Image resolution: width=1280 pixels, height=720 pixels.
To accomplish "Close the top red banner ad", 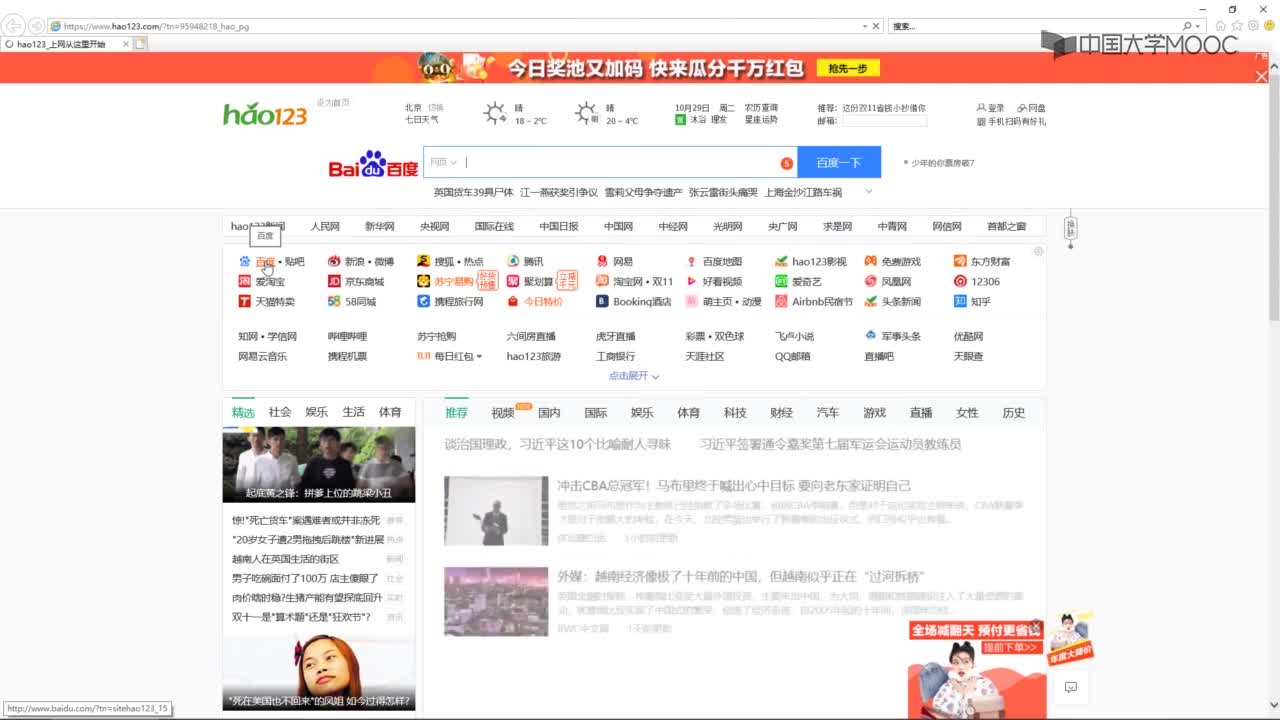I will (1261, 76).
